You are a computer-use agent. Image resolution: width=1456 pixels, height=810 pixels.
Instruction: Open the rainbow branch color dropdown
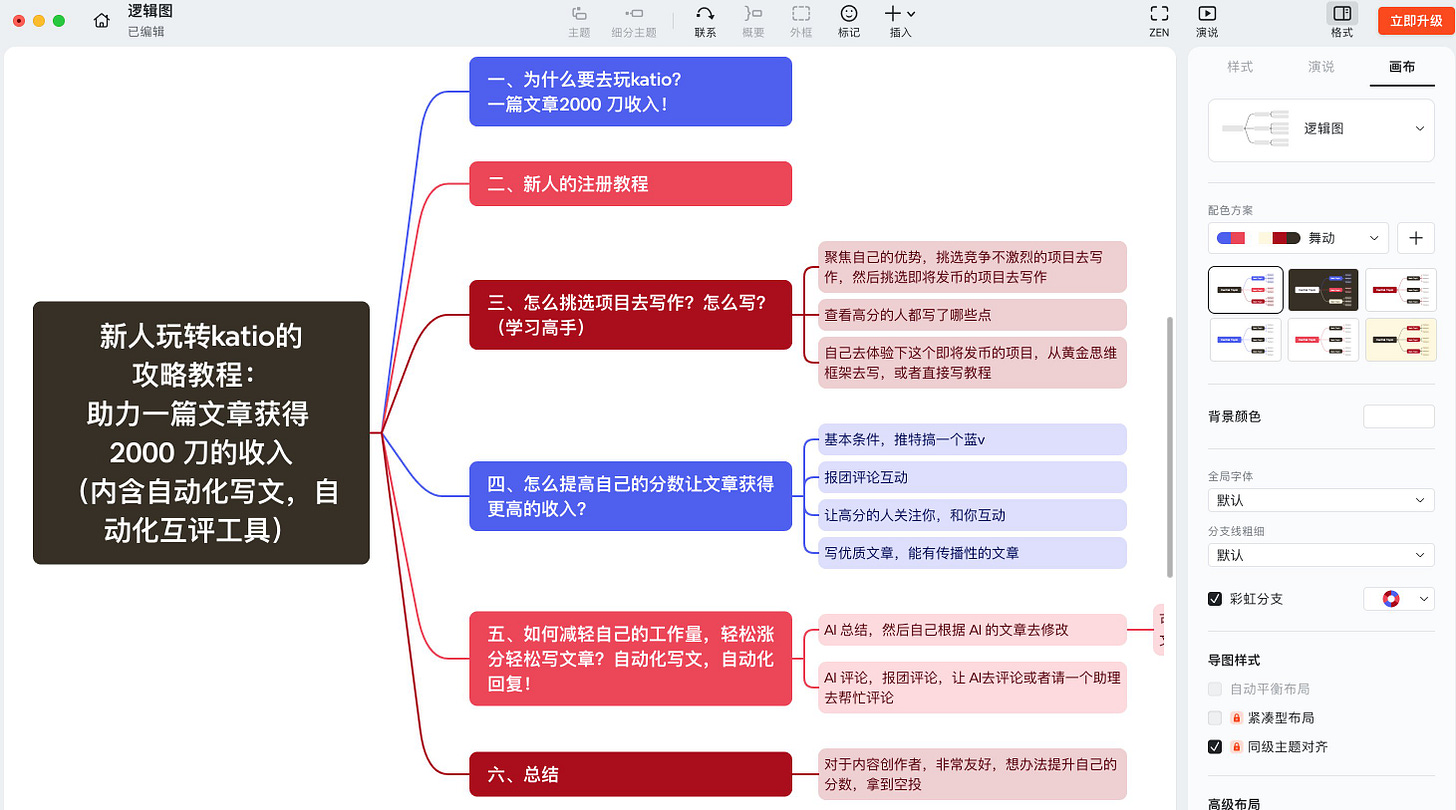point(1399,599)
